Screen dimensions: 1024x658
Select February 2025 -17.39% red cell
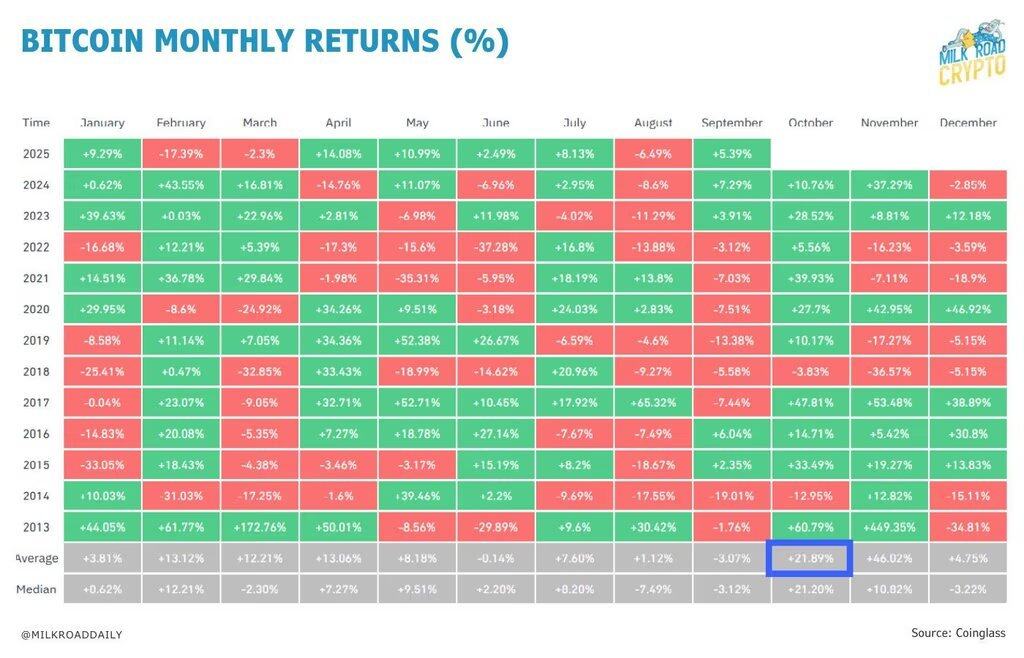point(181,154)
